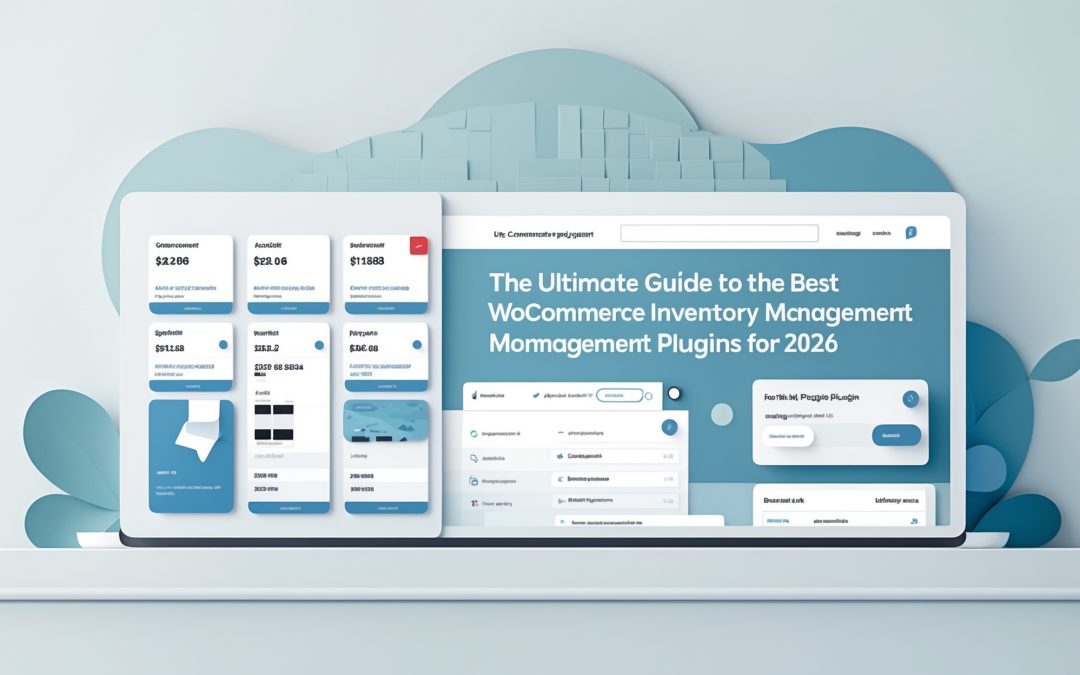Select the fourth list row in the panel
The width and height of the screenshot is (1080, 675).
point(615,501)
